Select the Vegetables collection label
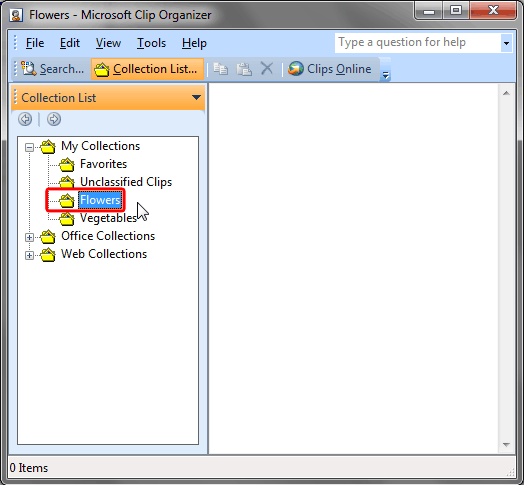This screenshot has width=524, height=485. pyautogui.click(x=108, y=218)
